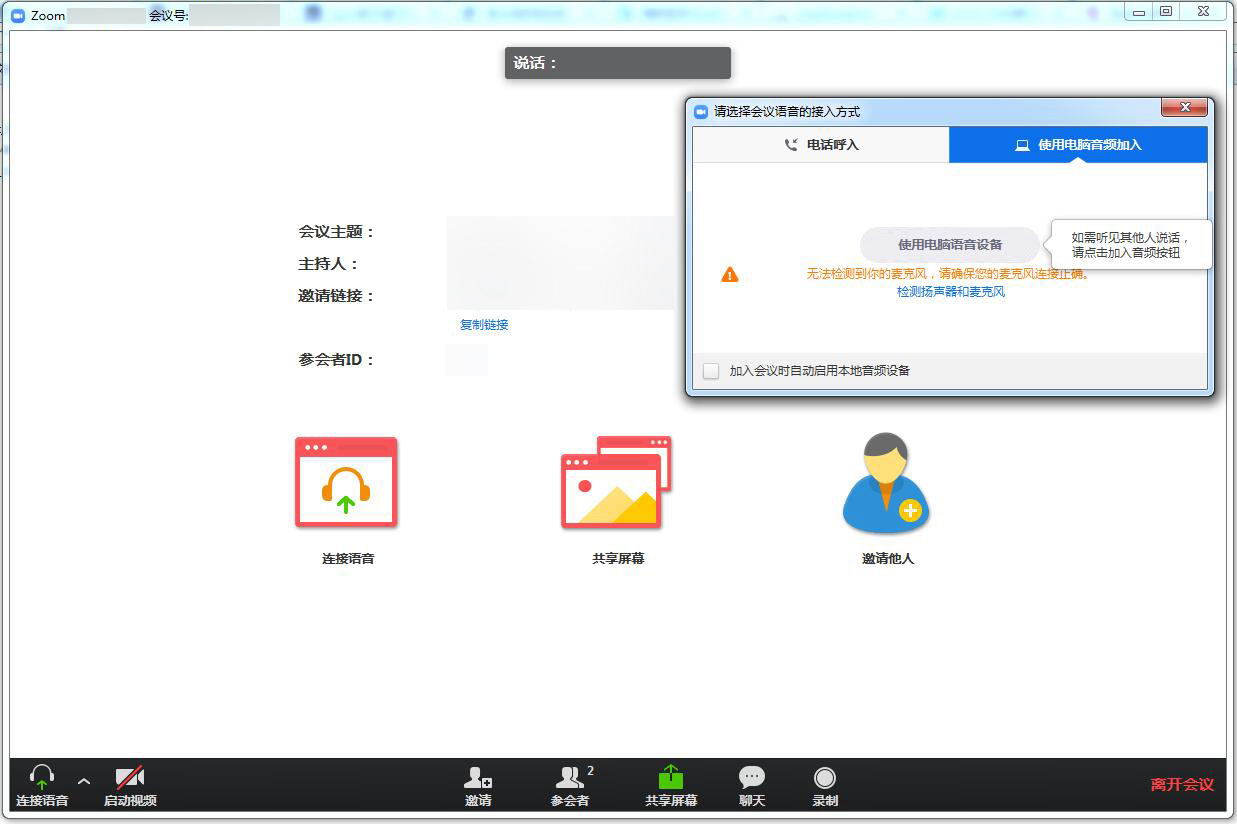1237x824 pixels.
Task: Open the 邀请 invite toolbar icon
Action: 478,779
